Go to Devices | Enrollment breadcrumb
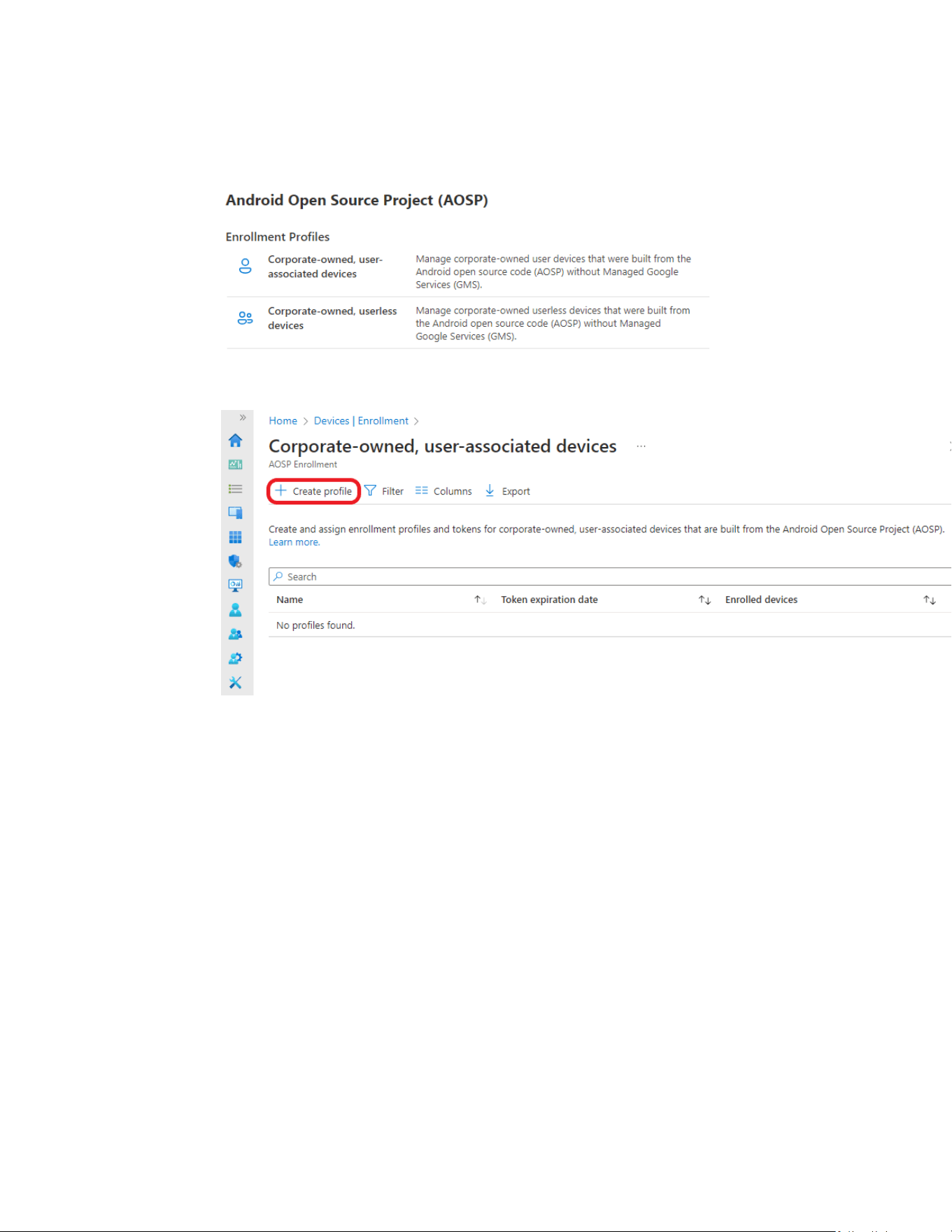 click(361, 420)
